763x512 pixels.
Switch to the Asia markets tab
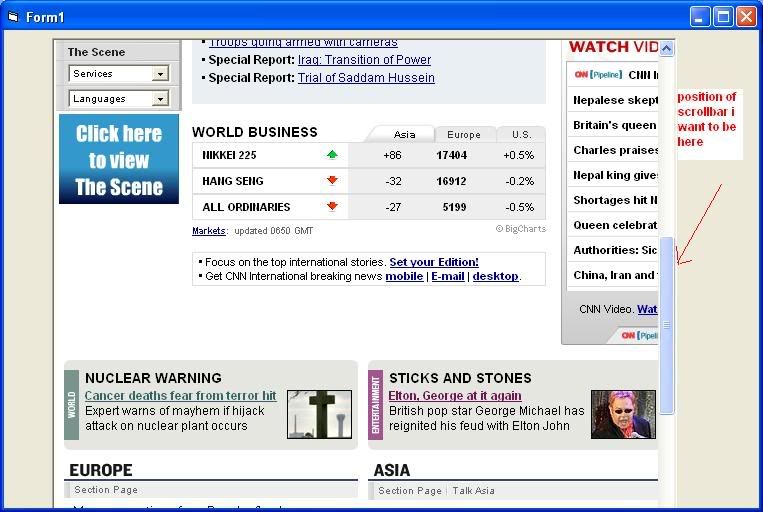pyautogui.click(x=404, y=135)
